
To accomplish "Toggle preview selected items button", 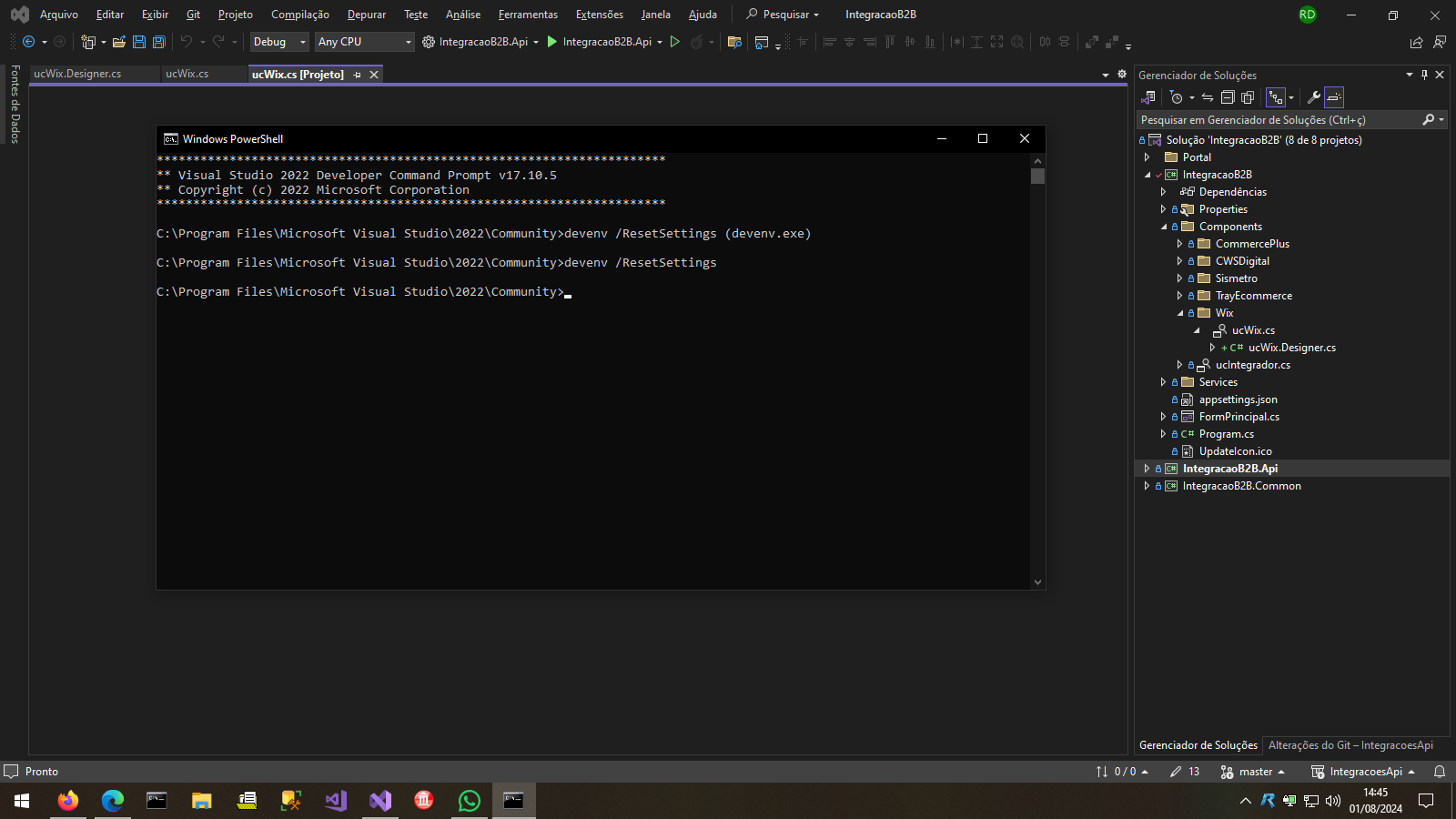I will [x=1334, y=97].
